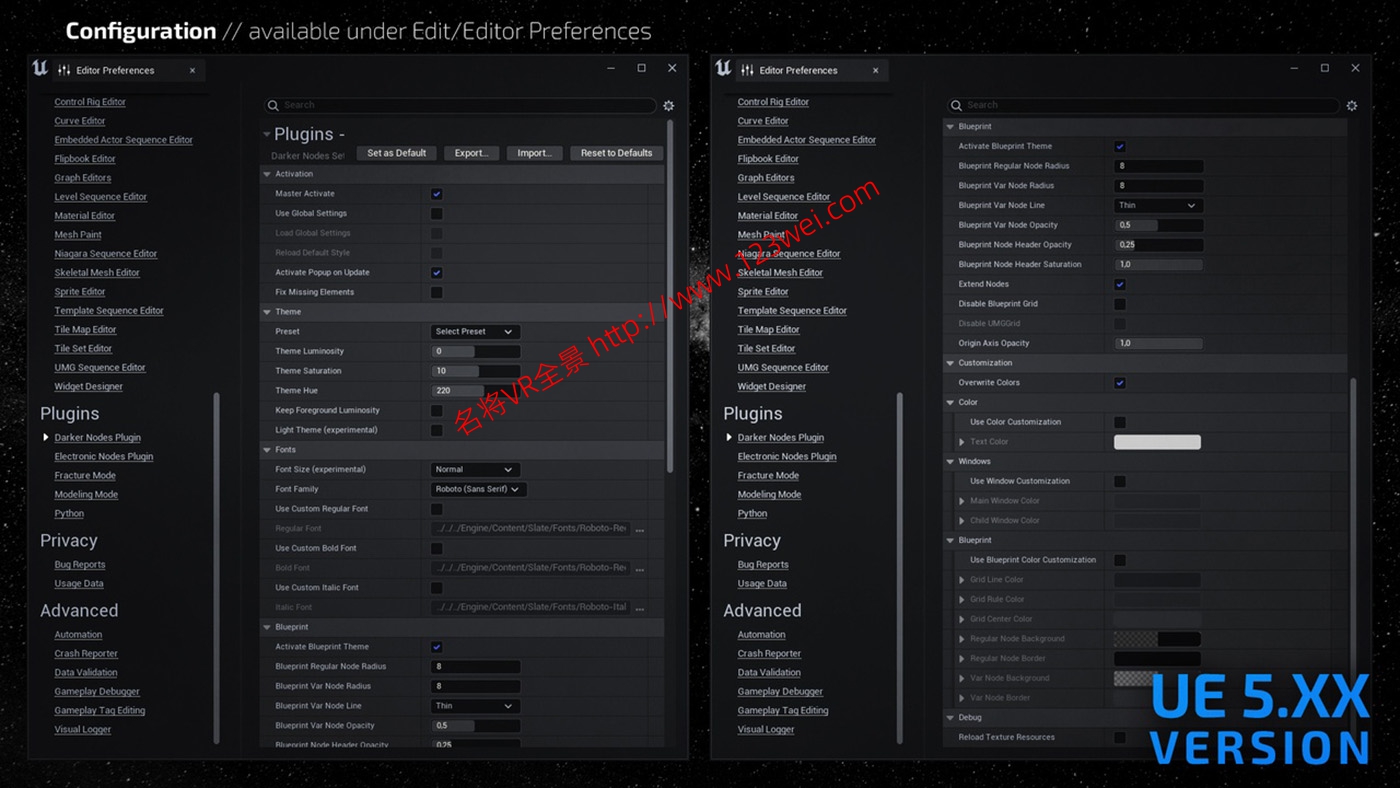Image resolution: width=1400 pixels, height=788 pixels.
Task: Click the settings gear in the right window
Action: tap(1351, 105)
